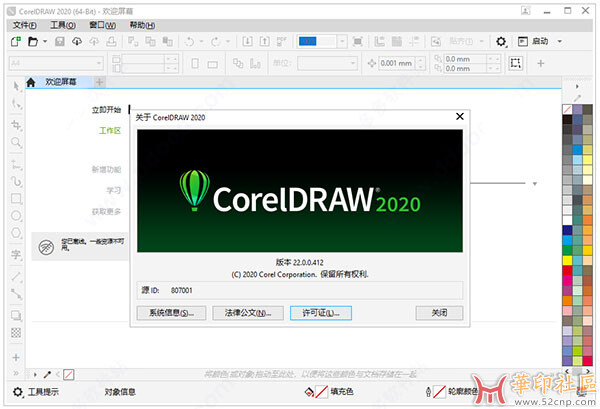The width and height of the screenshot is (600, 409).
Task: Click the 轮廓颜色 outline swatch in status bar
Action: (x=439, y=392)
